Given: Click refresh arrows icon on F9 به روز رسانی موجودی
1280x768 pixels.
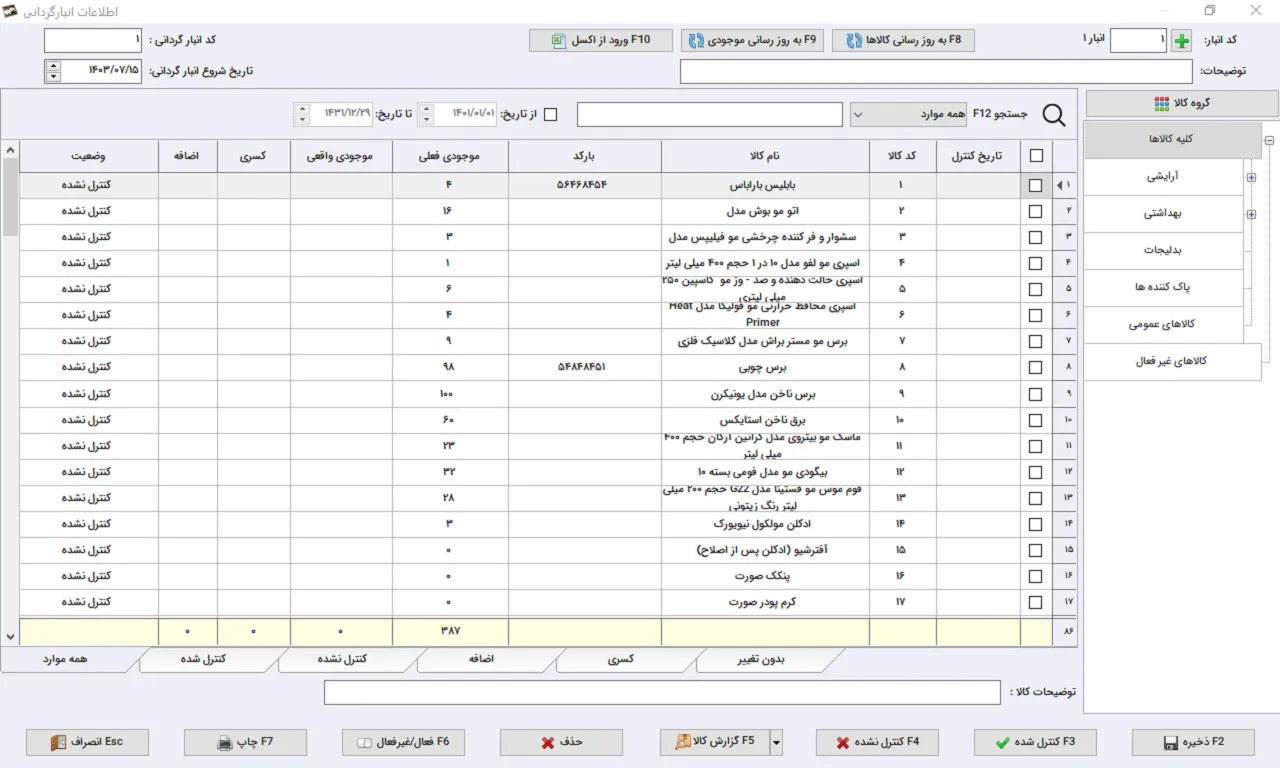Looking at the screenshot, I should [696, 41].
